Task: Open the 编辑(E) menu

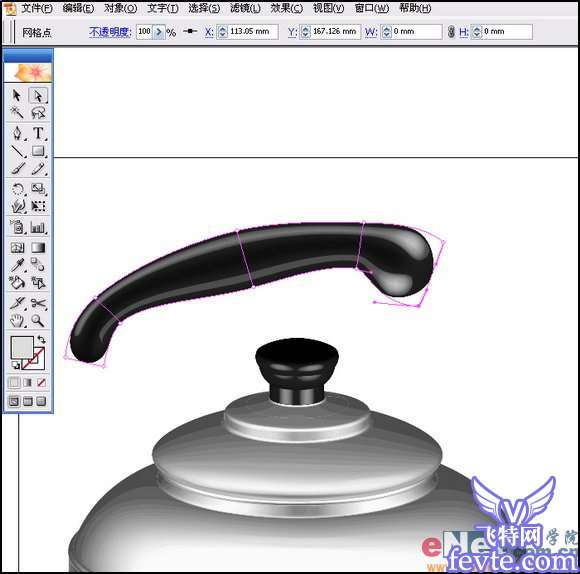Action: click(x=78, y=8)
